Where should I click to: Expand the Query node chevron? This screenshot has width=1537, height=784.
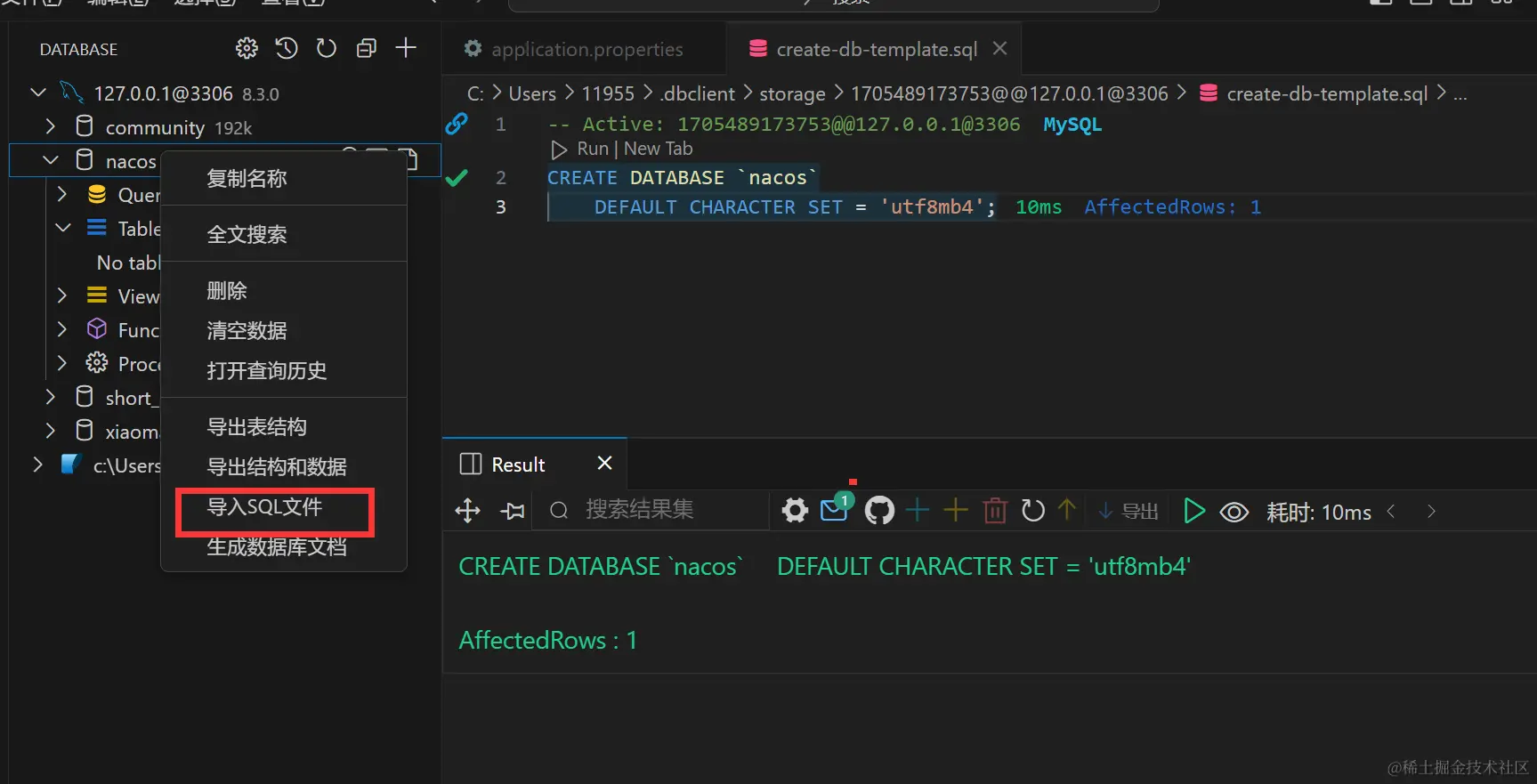(62, 194)
